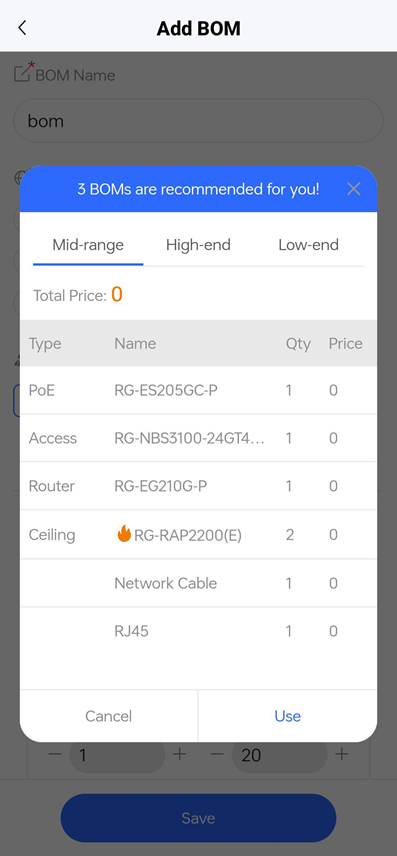Select the RG-EG210G-P Router row
The image size is (397, 856).
tap(198, 486)
